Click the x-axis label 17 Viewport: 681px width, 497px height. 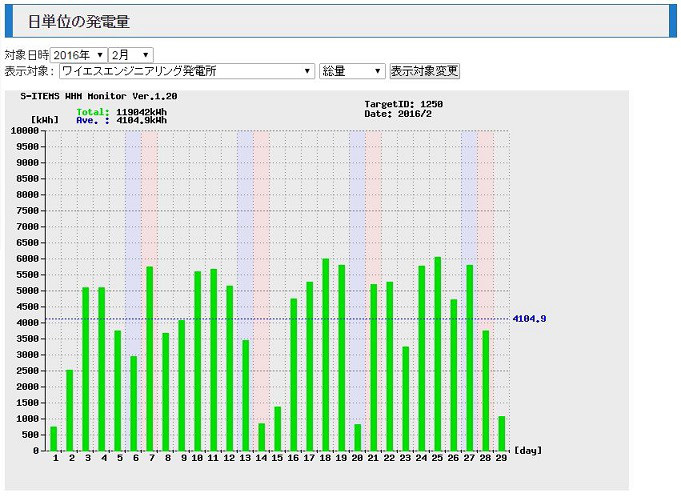(309, 458)
